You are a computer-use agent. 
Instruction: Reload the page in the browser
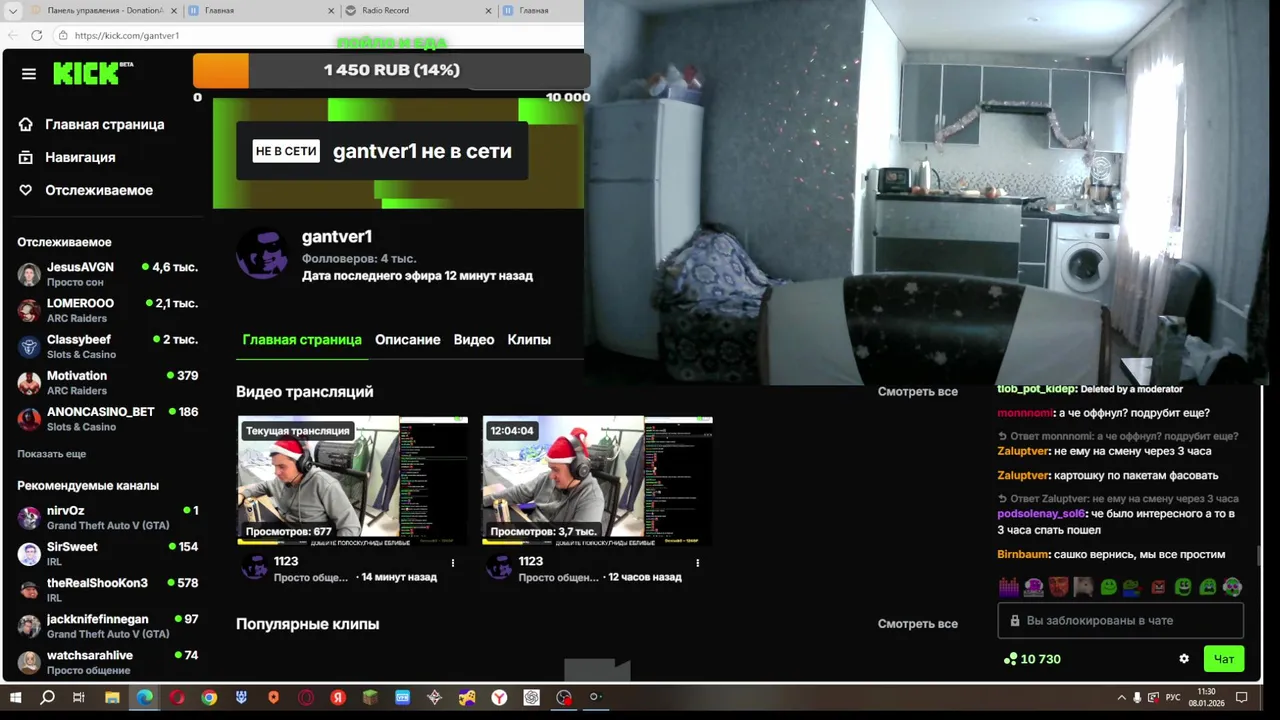(37, 35)
